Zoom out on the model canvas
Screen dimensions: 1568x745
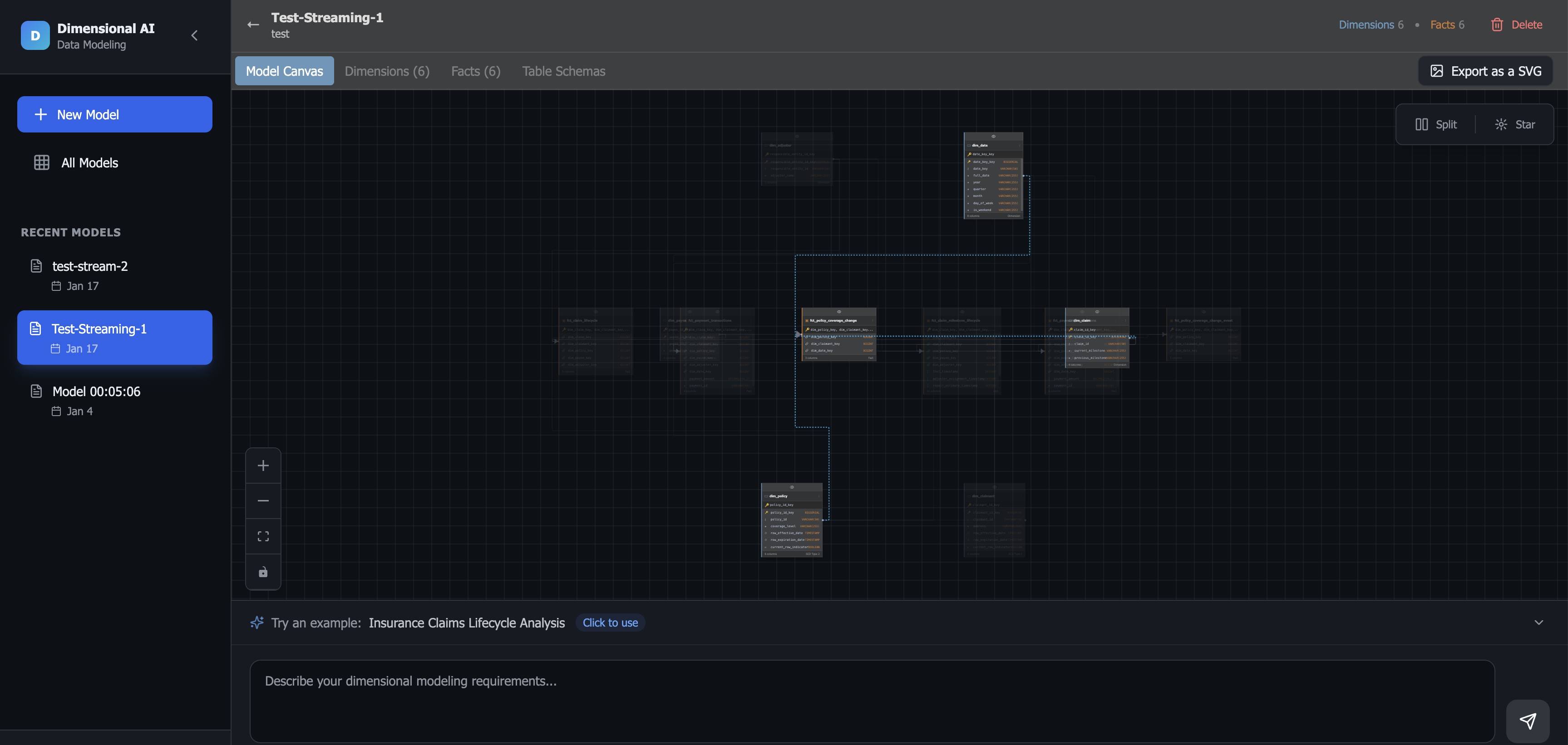[263, 500]
